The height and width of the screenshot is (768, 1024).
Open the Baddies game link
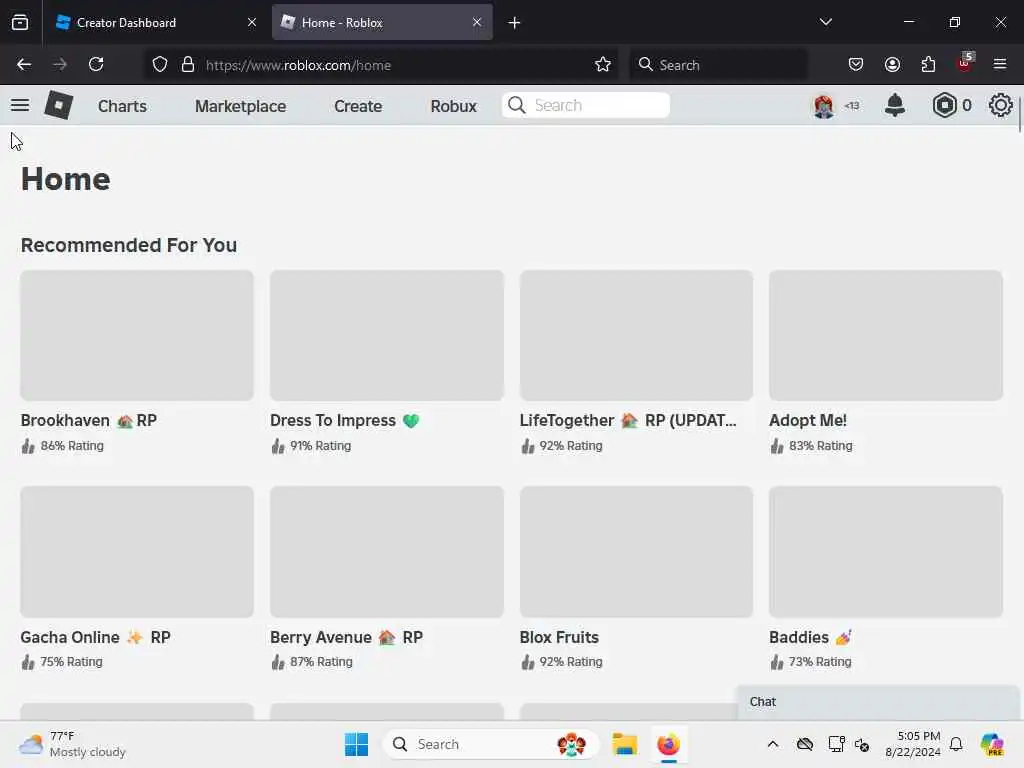tap(810, 637)
